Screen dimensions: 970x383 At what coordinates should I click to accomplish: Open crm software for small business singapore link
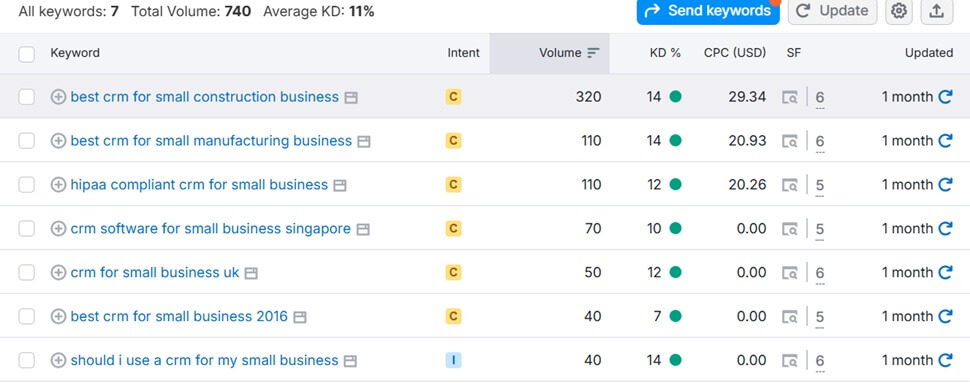click(210, 229)
